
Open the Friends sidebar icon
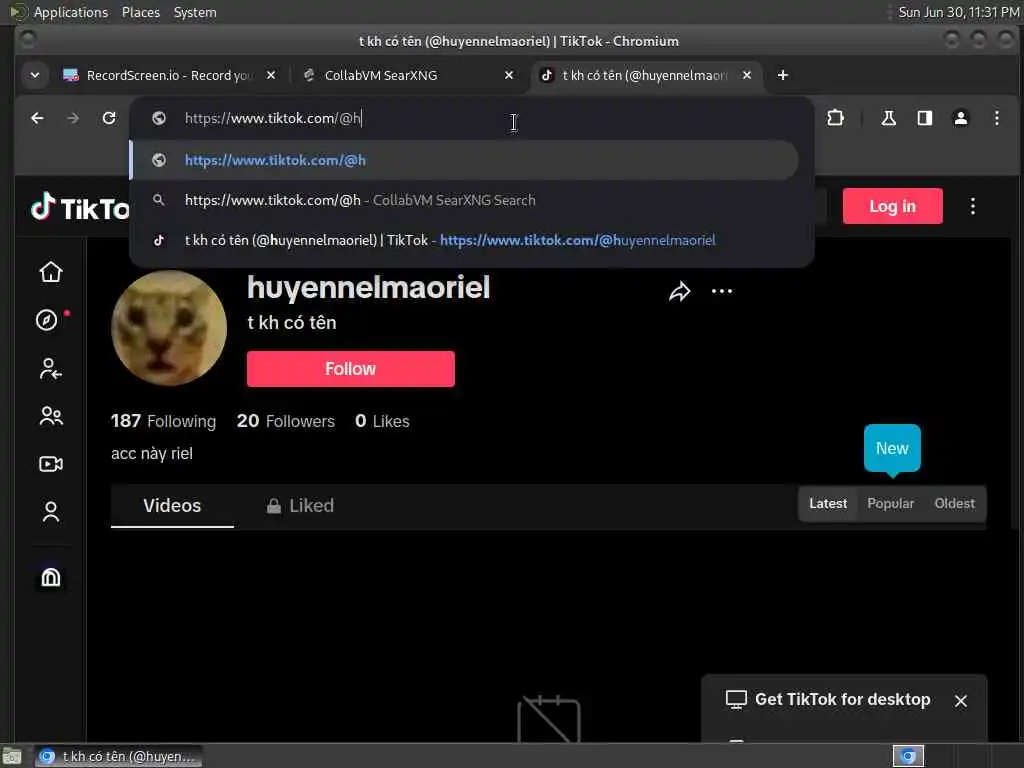[50, 416]
